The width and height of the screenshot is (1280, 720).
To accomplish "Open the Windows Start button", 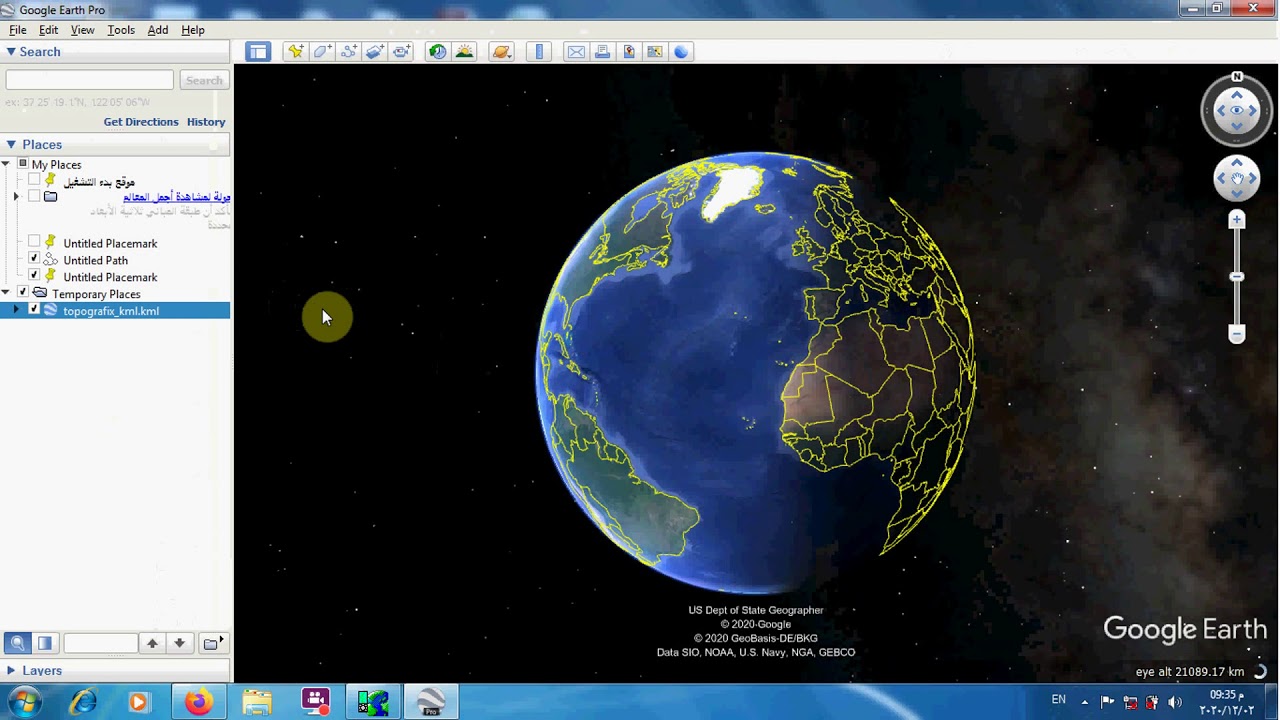I will (26, 702).
